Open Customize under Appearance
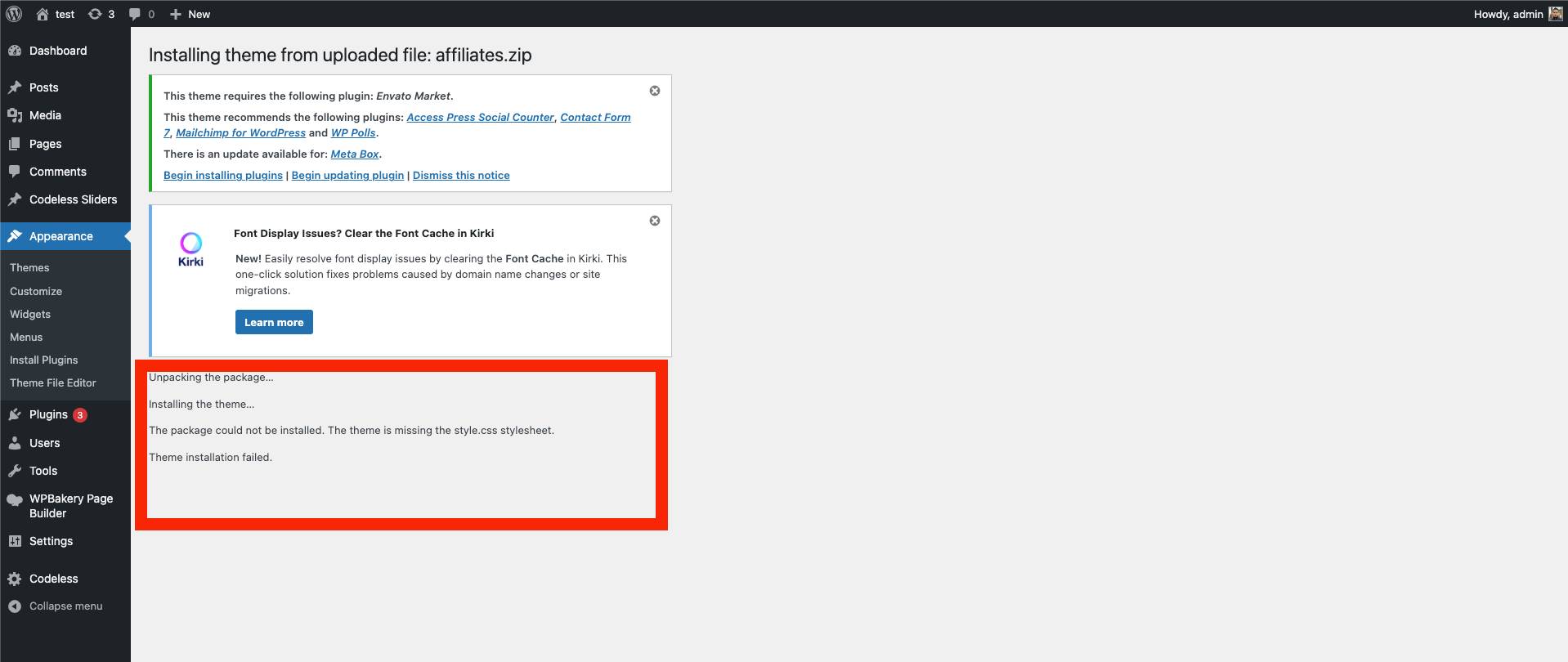Viewport: 1568px width, 662px height. pyautogui.click(x=36, y=291)
